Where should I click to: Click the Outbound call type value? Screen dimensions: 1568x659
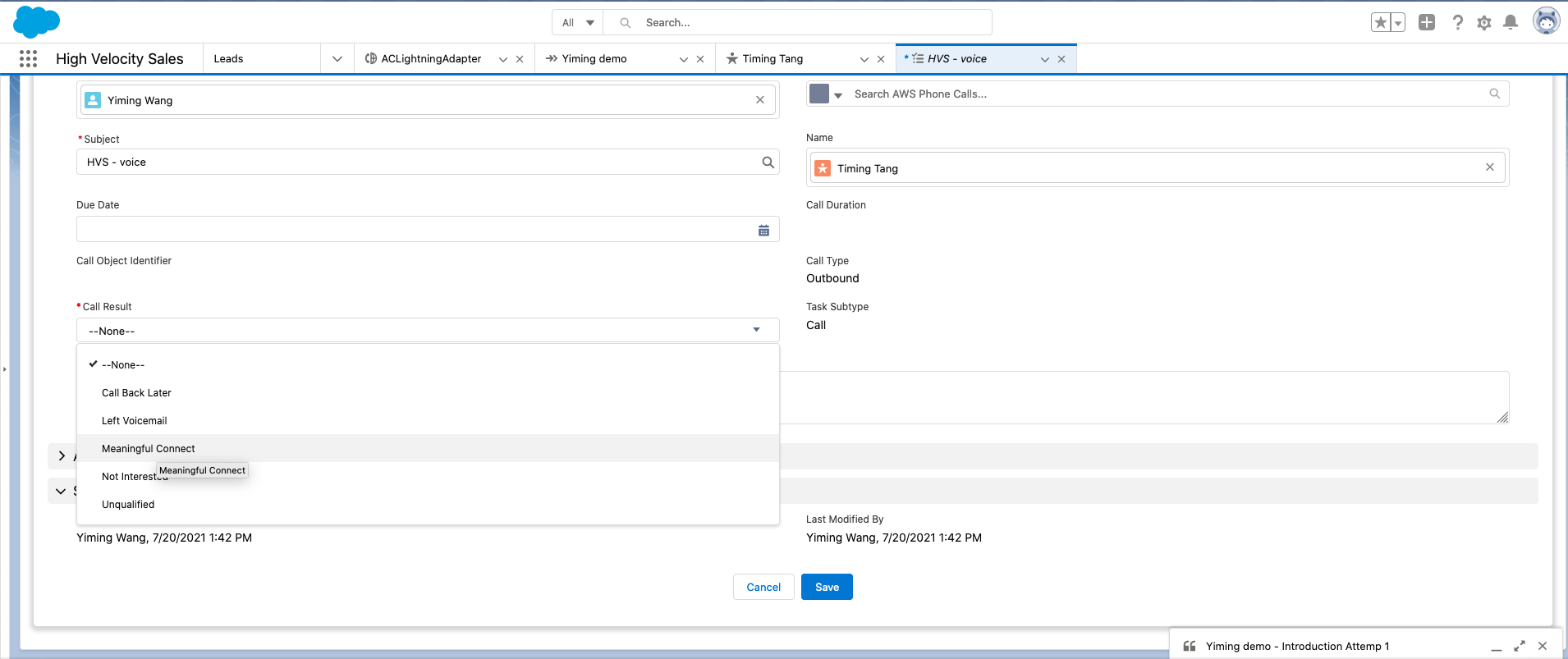coord(832,278)
